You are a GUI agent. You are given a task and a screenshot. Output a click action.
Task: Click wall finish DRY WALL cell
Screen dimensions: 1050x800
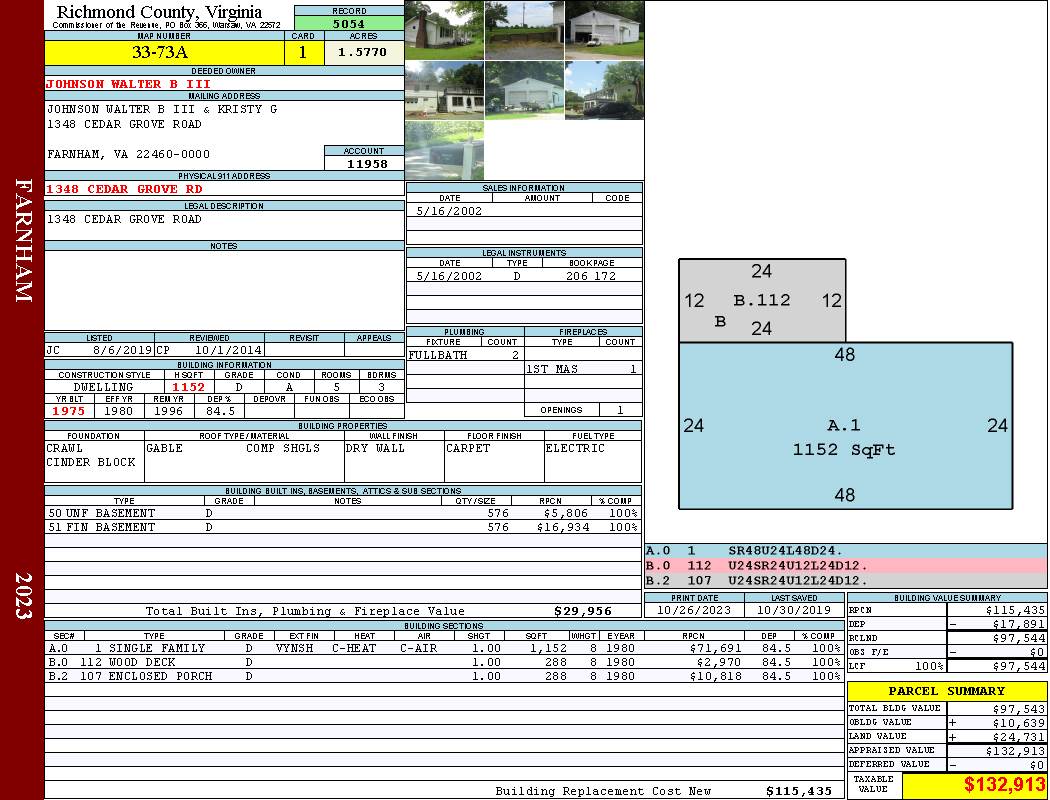tap(394, 461)
